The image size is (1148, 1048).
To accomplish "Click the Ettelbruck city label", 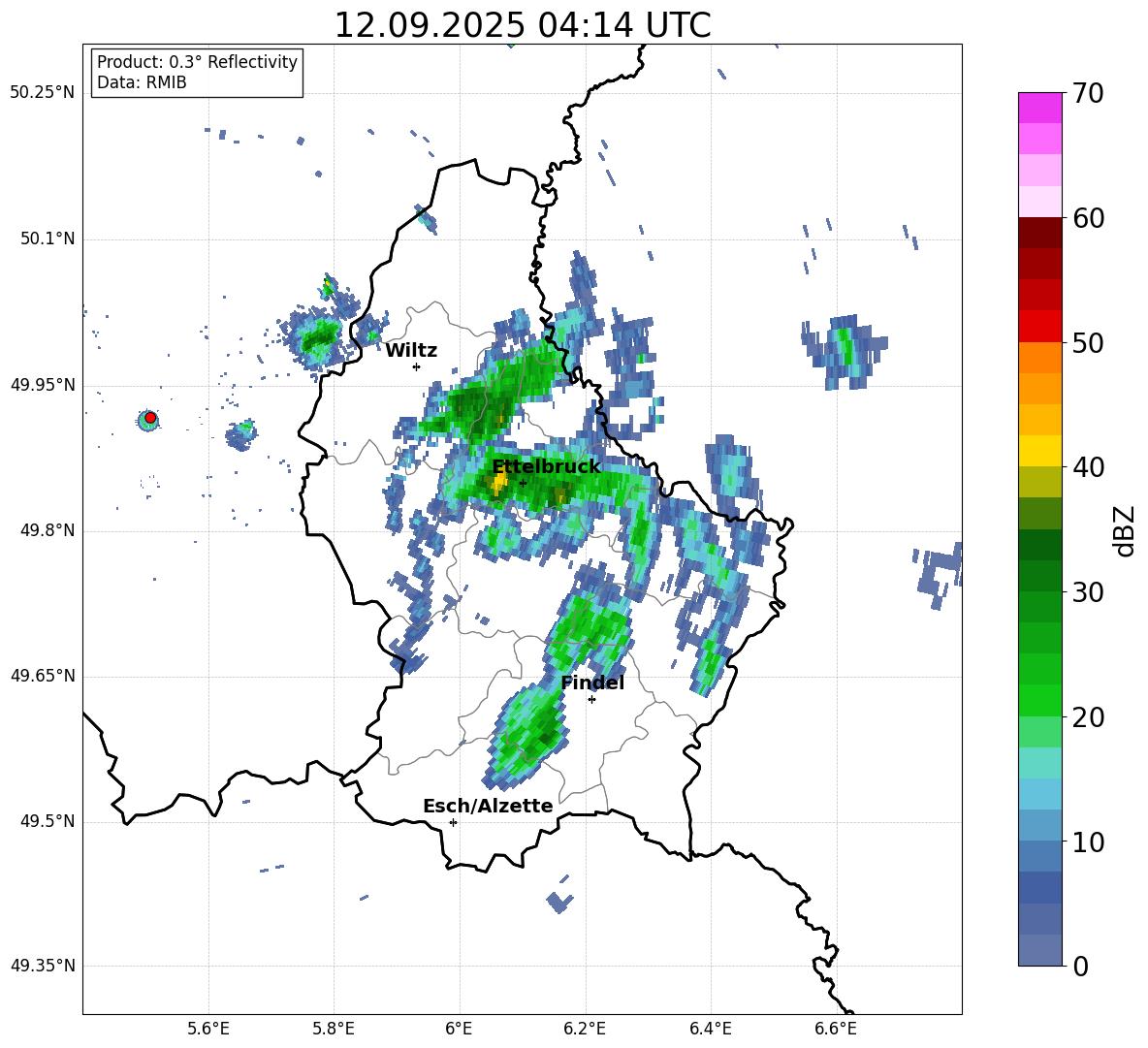I will click(546, 467).
